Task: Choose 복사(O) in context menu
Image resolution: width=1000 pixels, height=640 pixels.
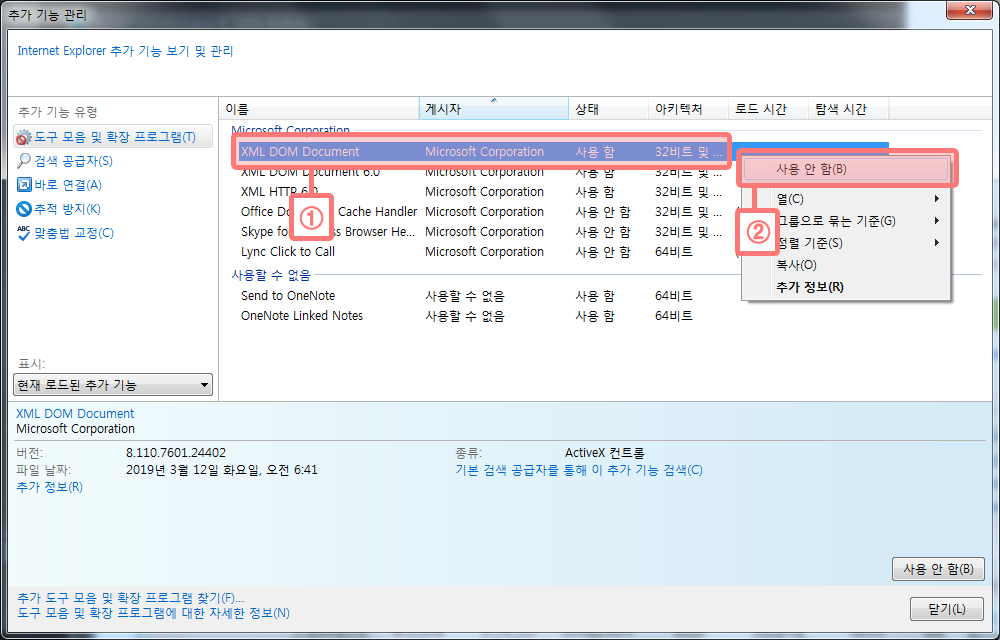Action: point(846,265)
